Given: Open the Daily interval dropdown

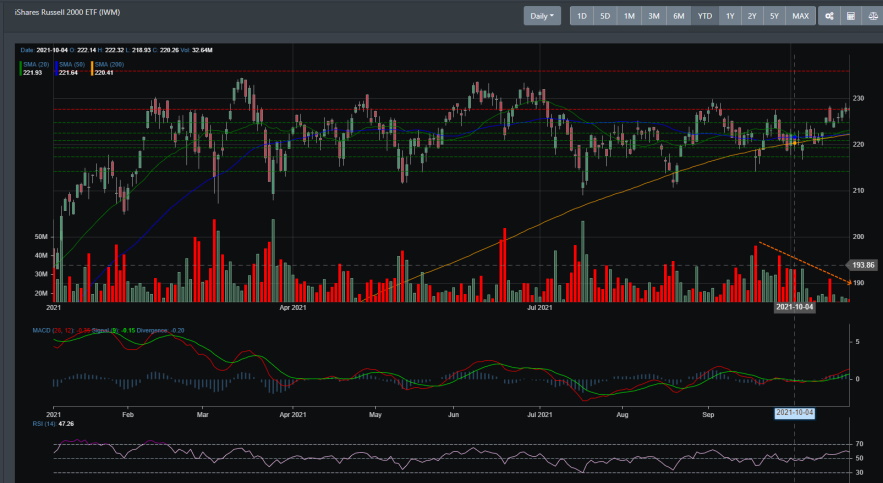Looking at the screenshot, I should (542, 16).
